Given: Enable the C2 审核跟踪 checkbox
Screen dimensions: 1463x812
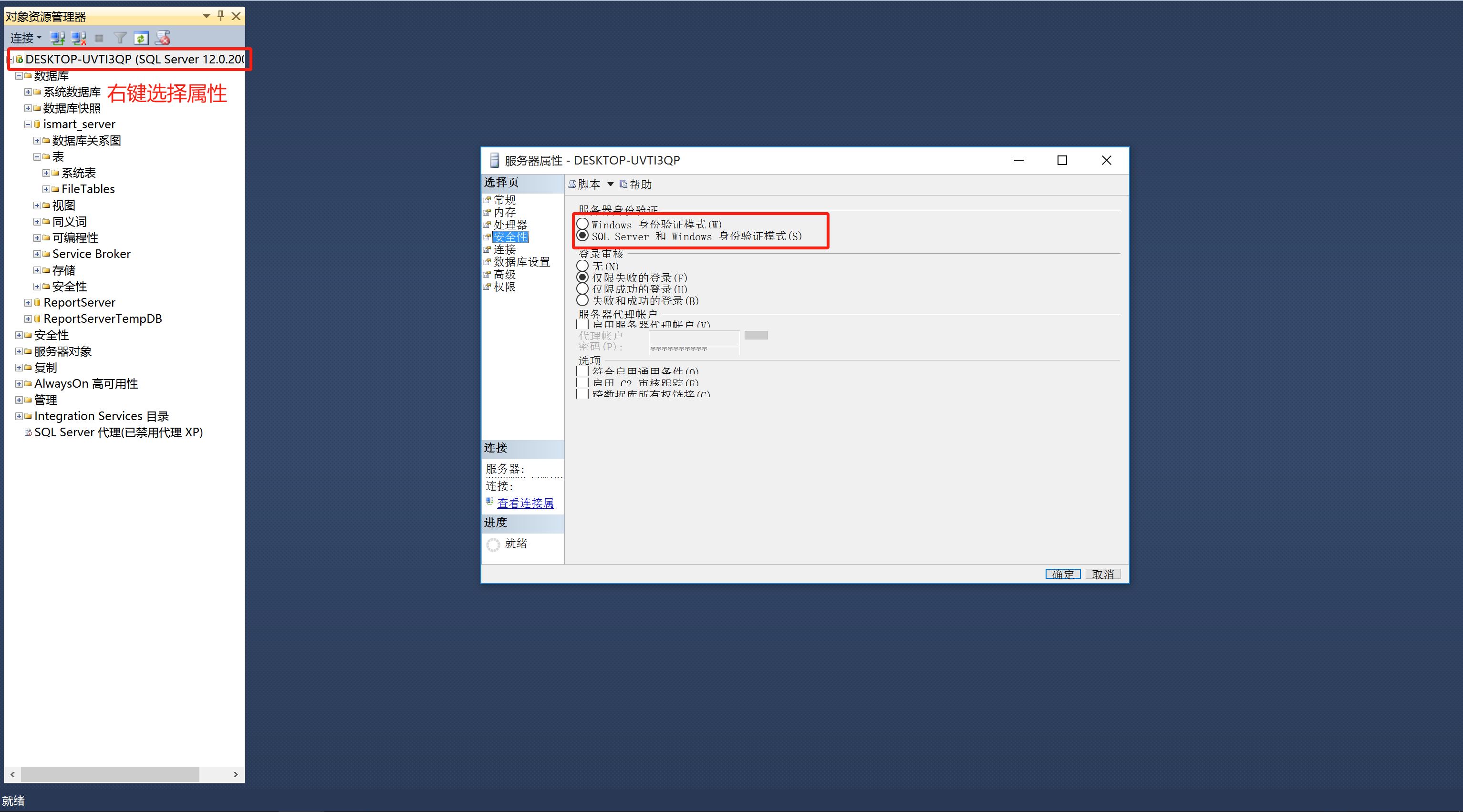Looking at the screenshot, I should click(583, 382).
